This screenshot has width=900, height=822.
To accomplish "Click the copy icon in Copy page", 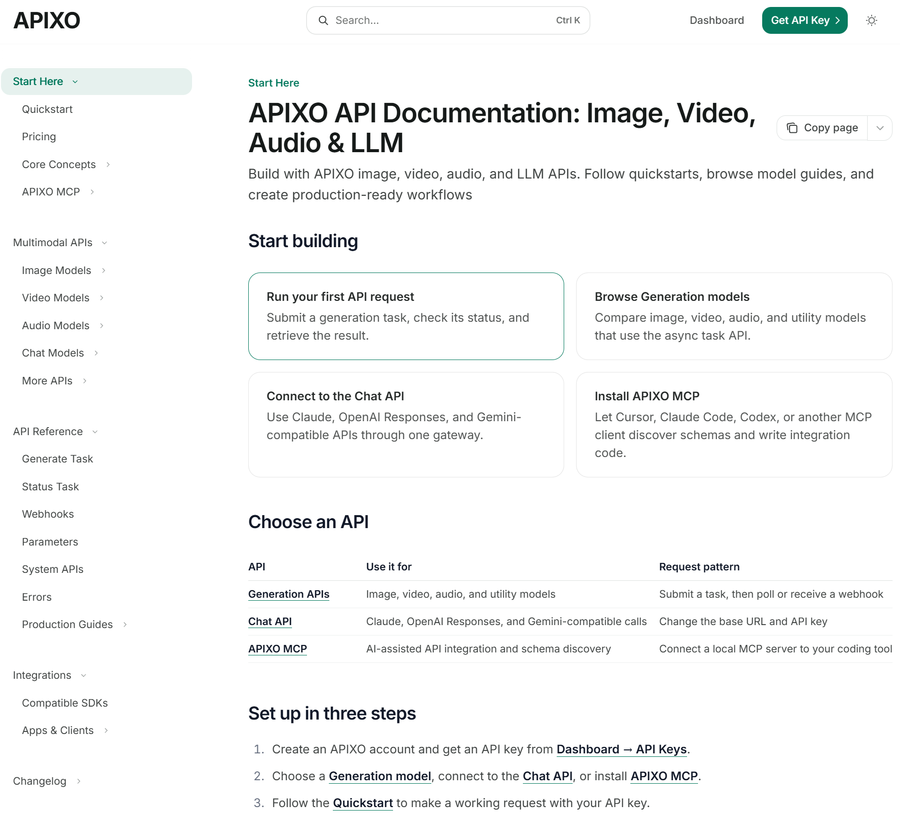I will [x=792, y=127].
